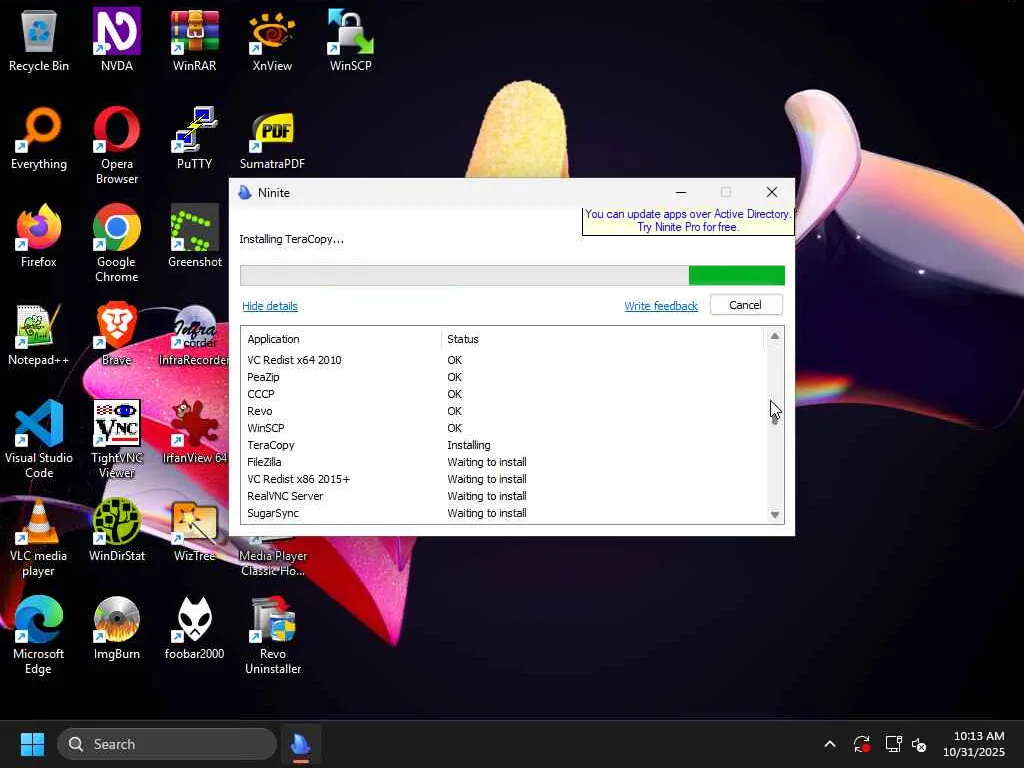Select the Greenshot desktop shortcut
Screen dimensions: 1024x768
tap(194, 236)
